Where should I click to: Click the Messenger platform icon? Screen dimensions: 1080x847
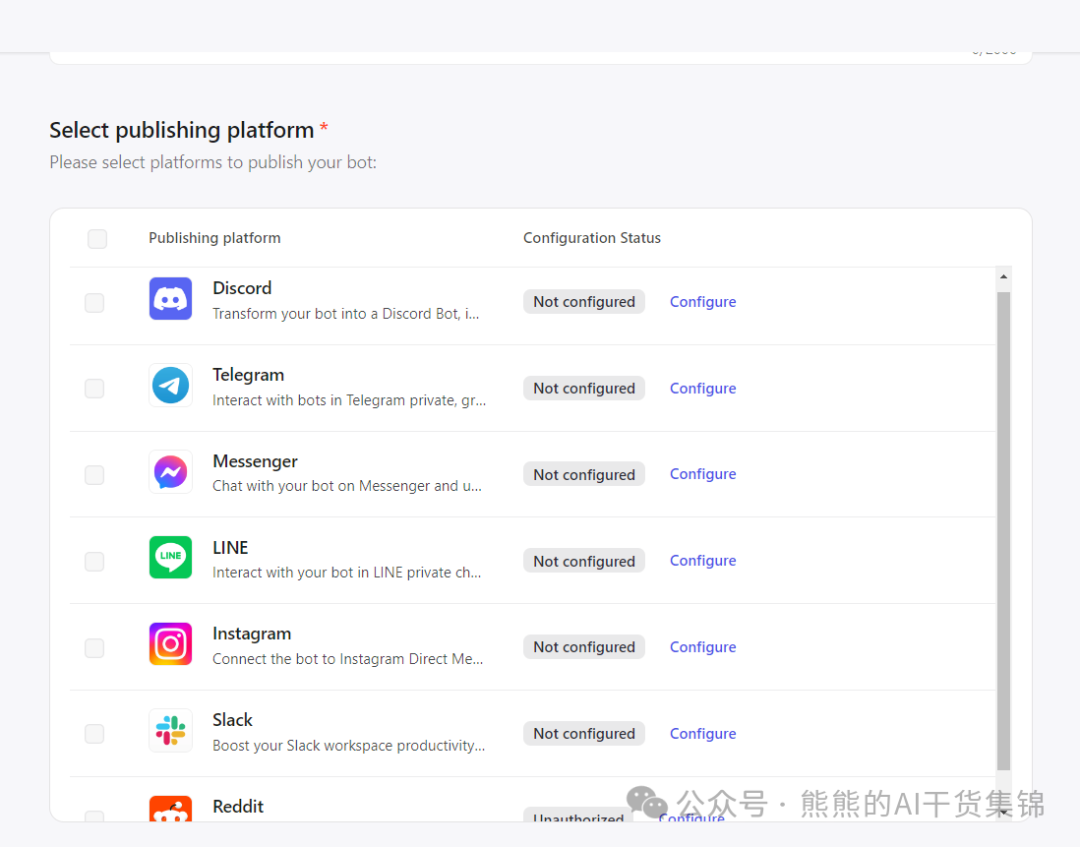click(x=170, y=472)
